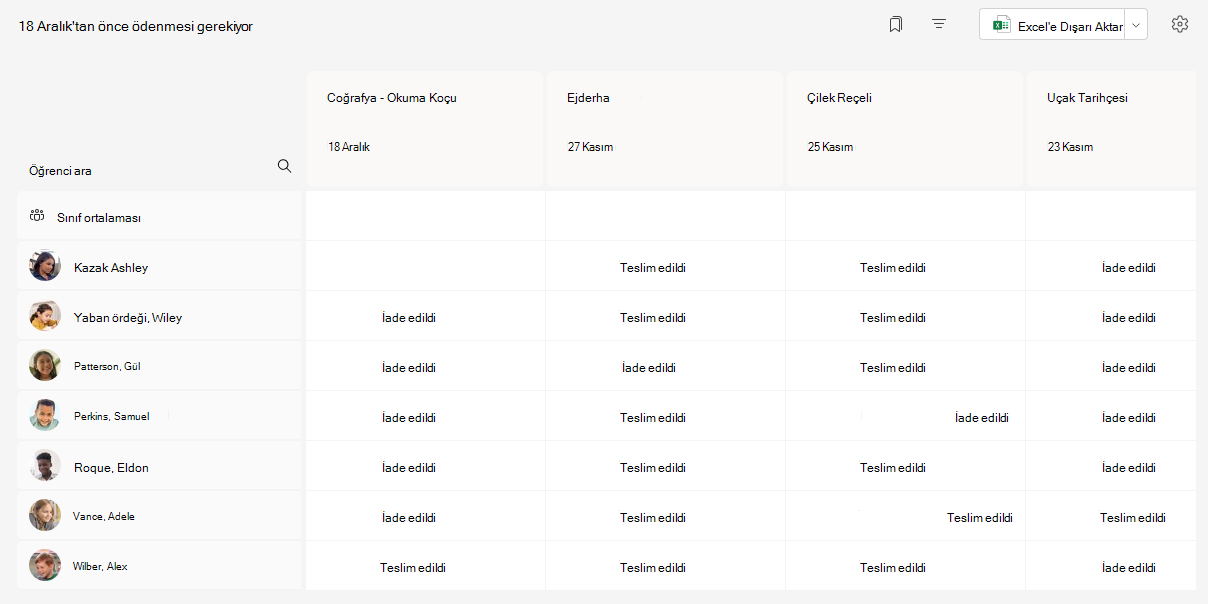The height and width of the screenshot is (604, 1208).
Task: Click the Excel icon on the export button
Action: (x=1000, y=25)
